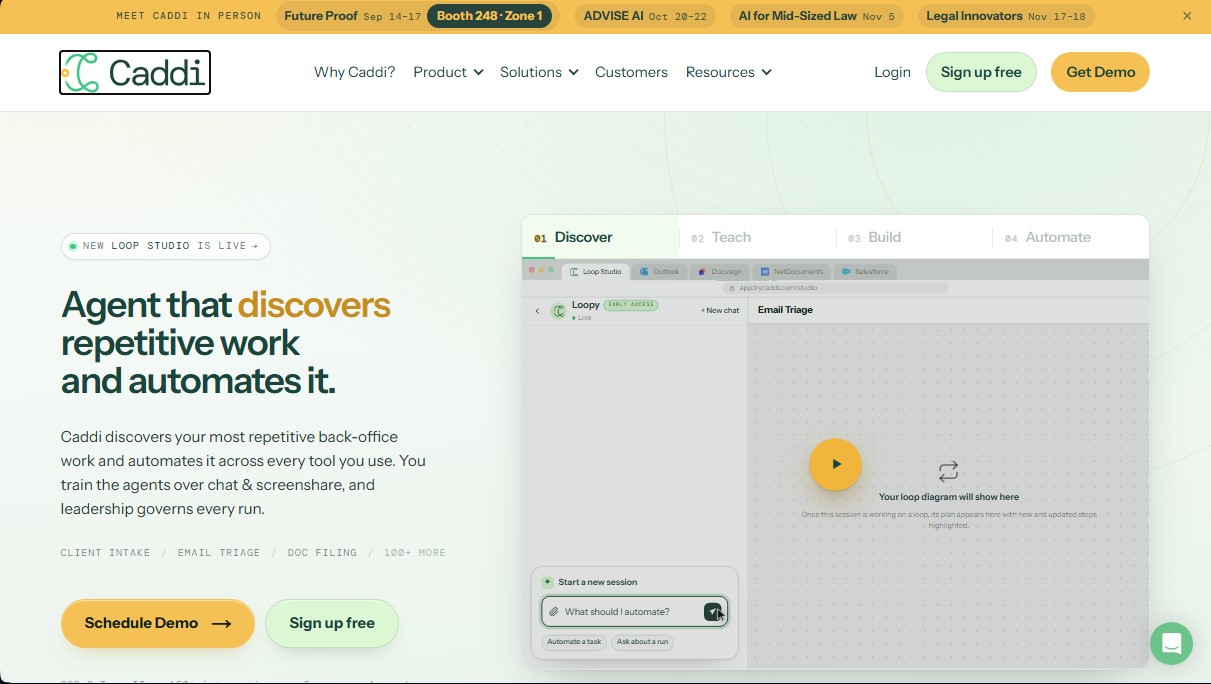
Task: Open the AI for Mid-Sized Law event
Action: pyautogui.click(x=817, y=16)
